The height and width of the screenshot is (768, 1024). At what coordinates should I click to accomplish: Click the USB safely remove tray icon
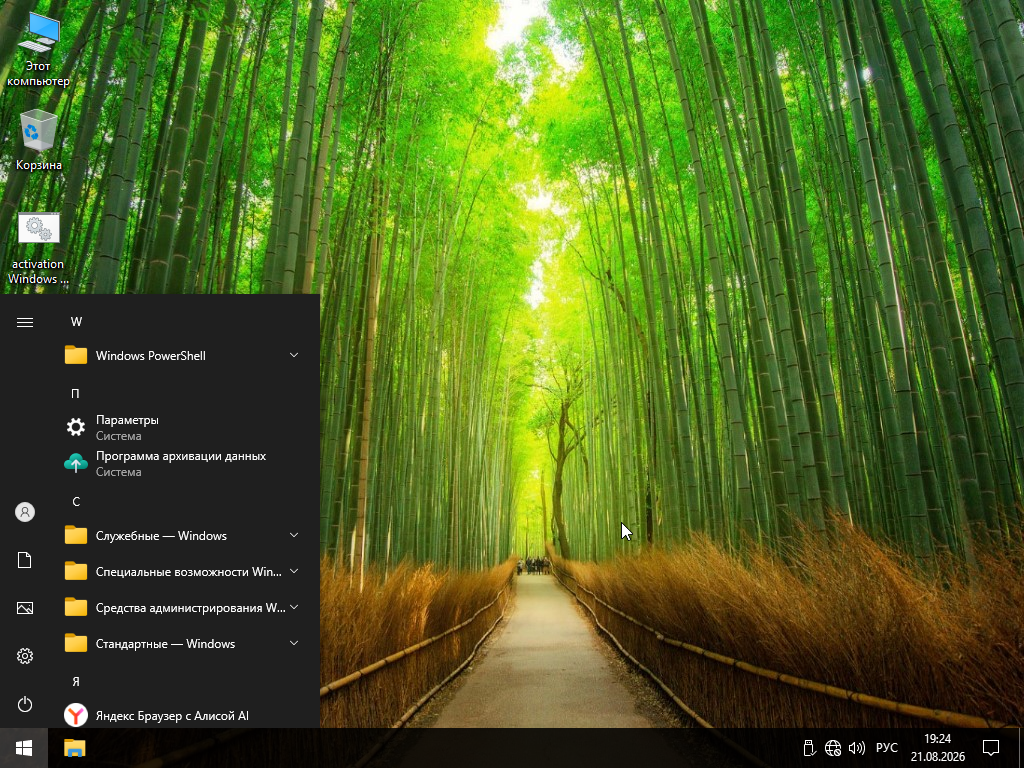[809, 748]
